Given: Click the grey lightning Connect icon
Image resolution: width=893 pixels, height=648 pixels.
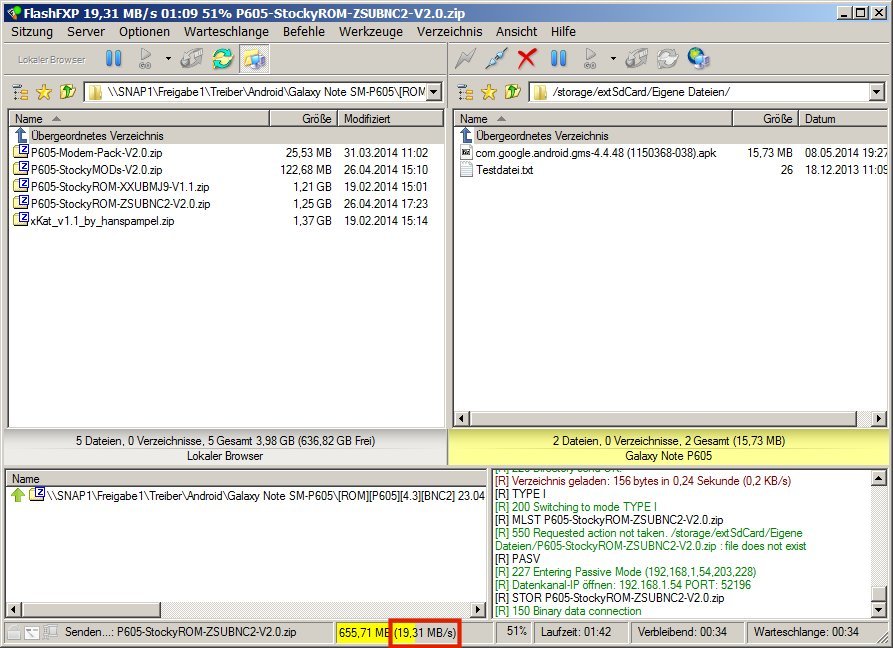Looking at the screenshot, I should [x=465, y=59].
